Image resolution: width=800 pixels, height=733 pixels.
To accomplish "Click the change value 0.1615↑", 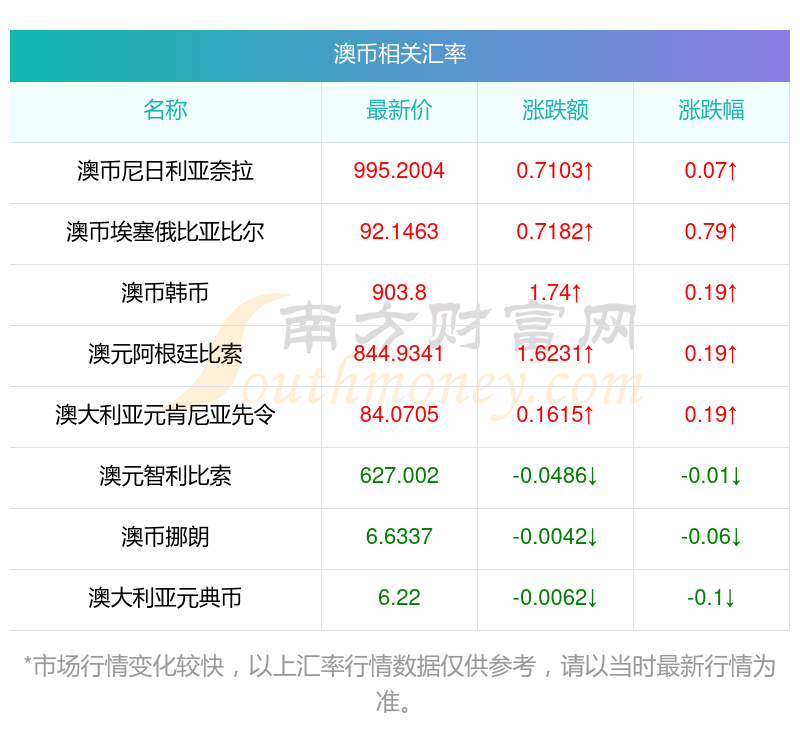I will point(555,415).
